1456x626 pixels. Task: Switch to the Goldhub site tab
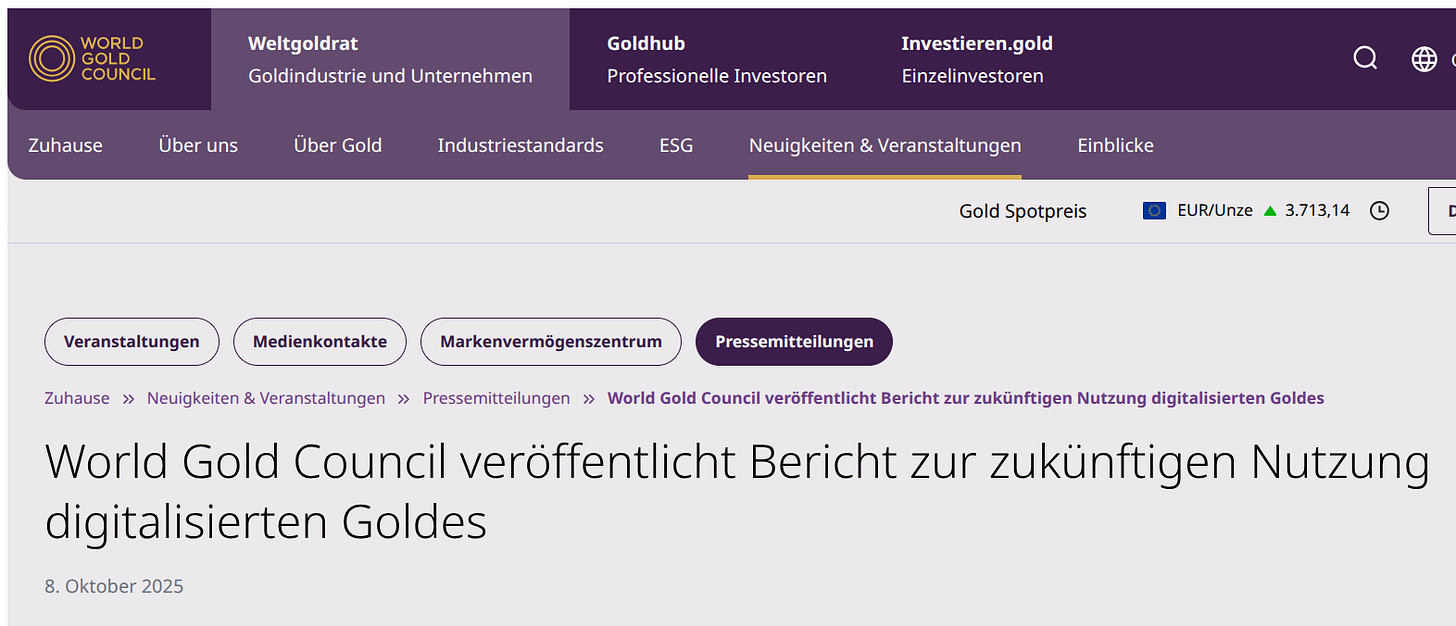(x=717, y=59)
